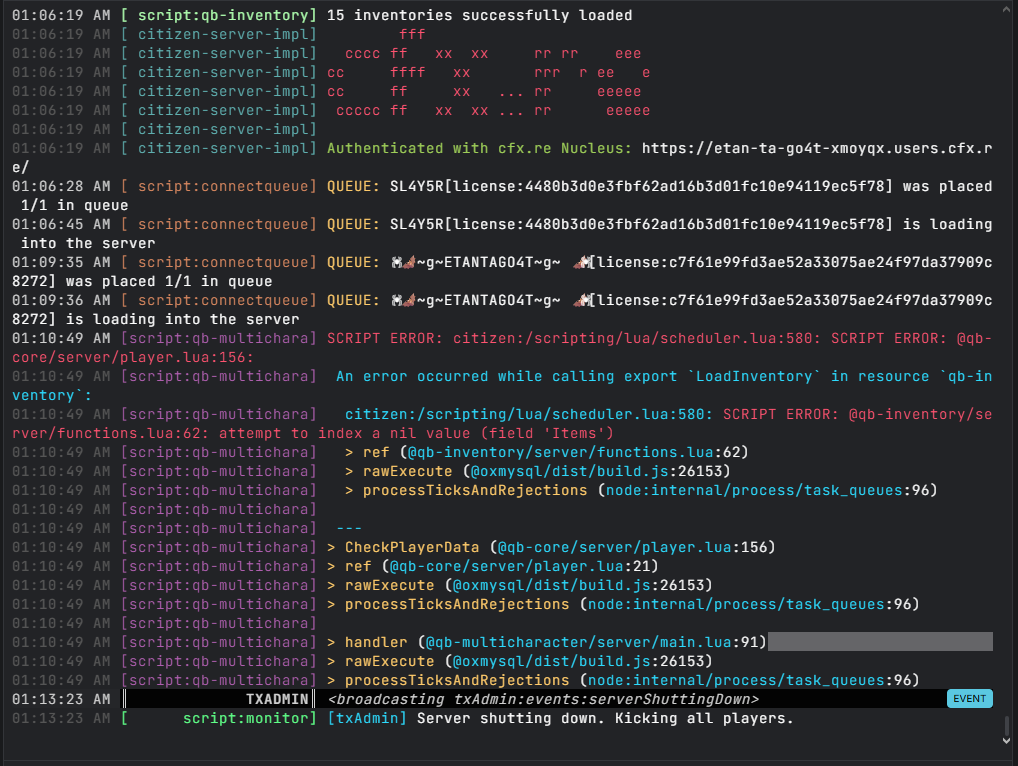Click the console scrollbar thumb
This screenshot has width=1018, height=766.
pos(1006,724)
